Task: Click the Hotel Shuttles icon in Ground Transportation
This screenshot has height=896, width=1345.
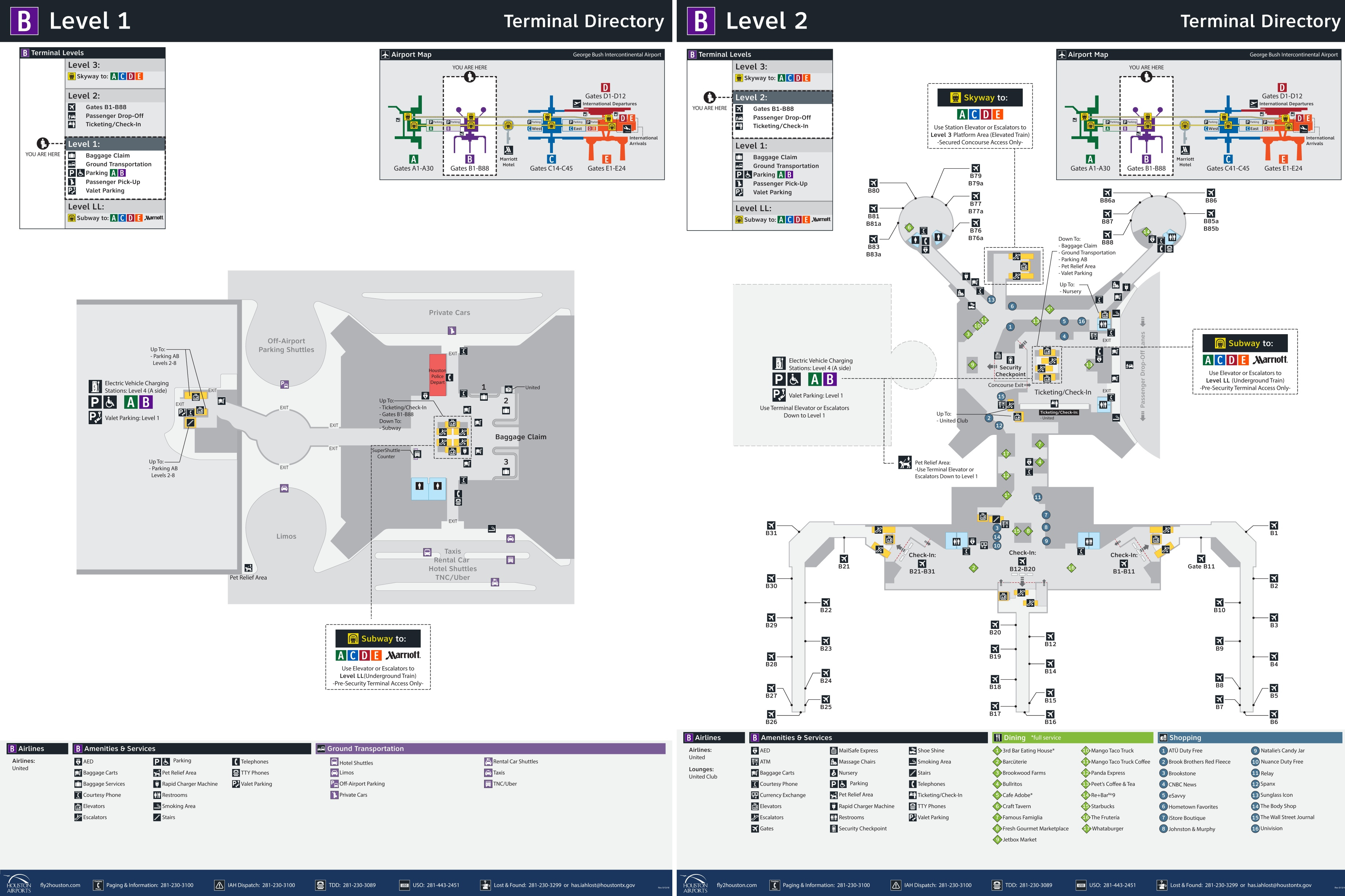Action: [334, 762]
